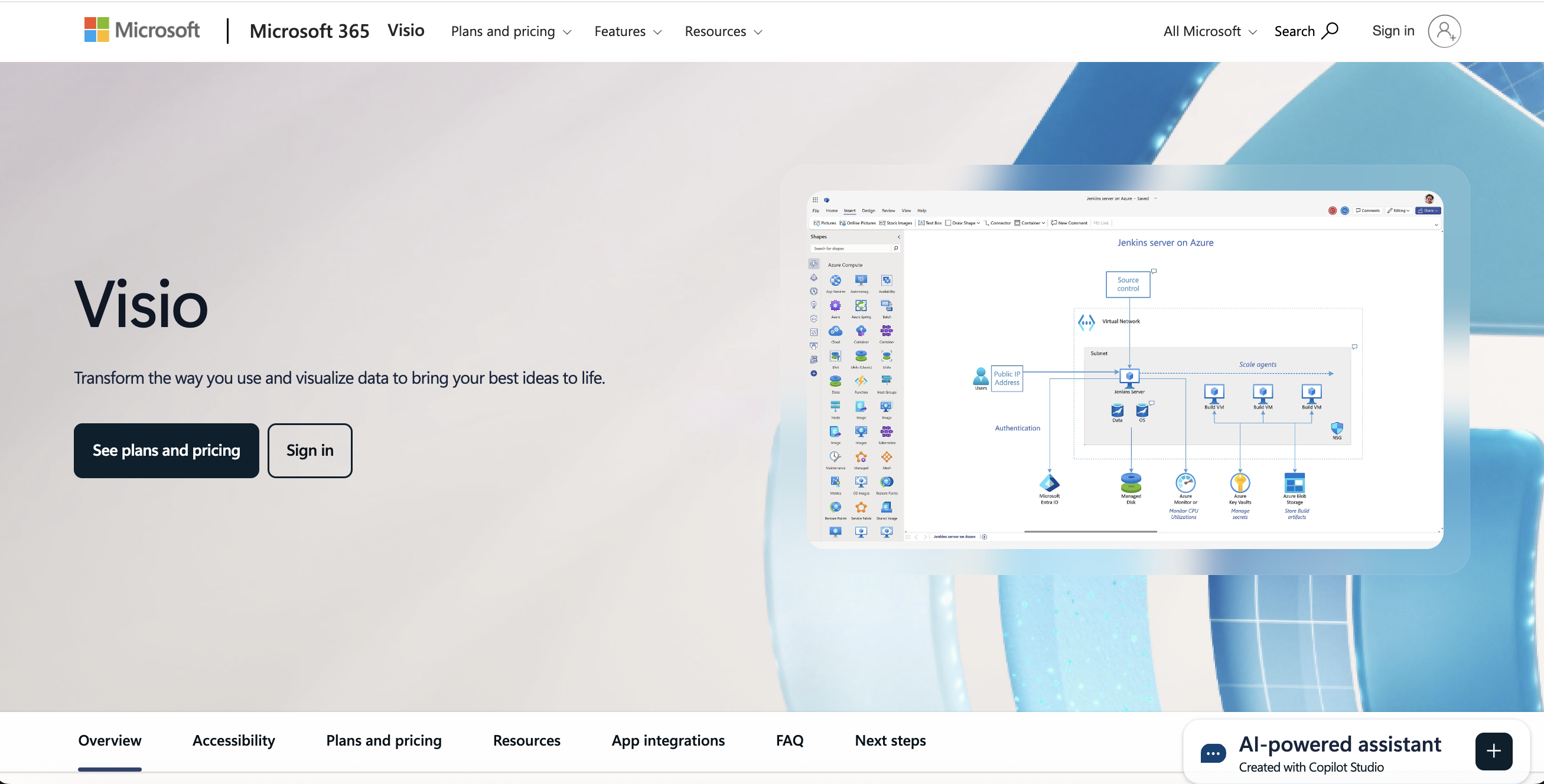Click the Visio app grid launcher icon
Screen dimensions: 1544x784
(x=815, y=200)
